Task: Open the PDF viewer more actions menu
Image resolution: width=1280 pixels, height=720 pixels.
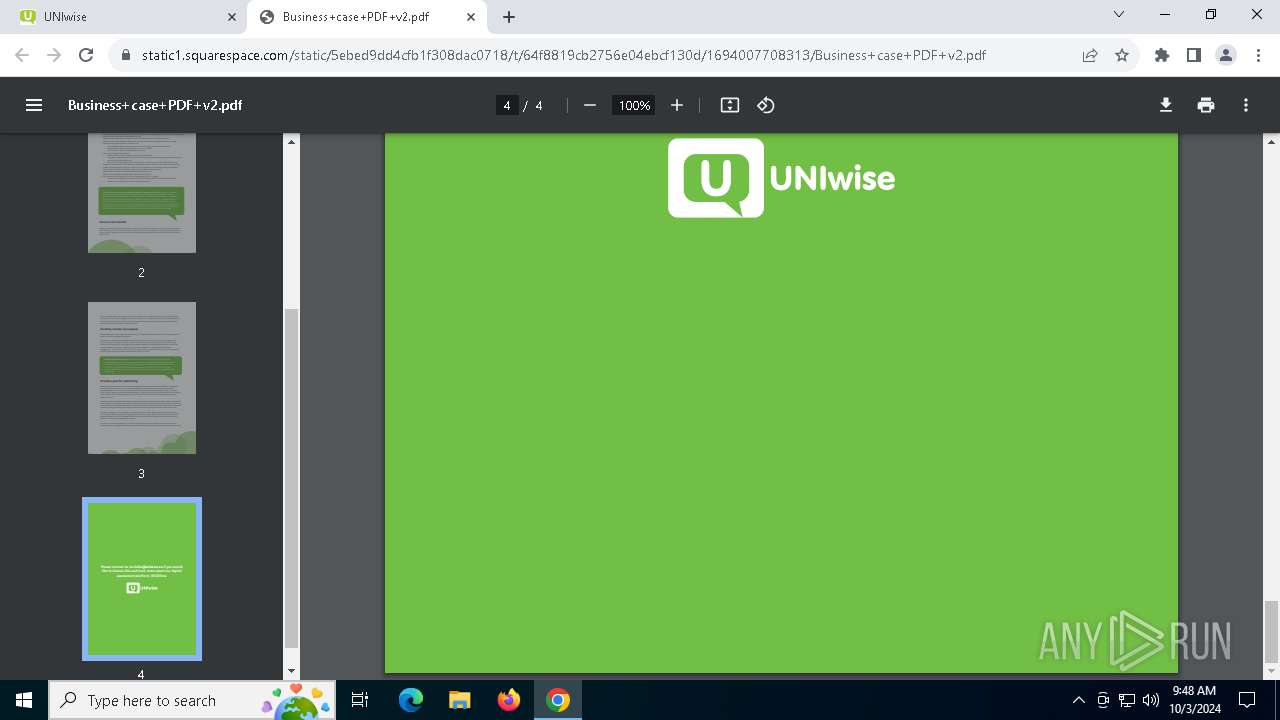Action: 1246,105
